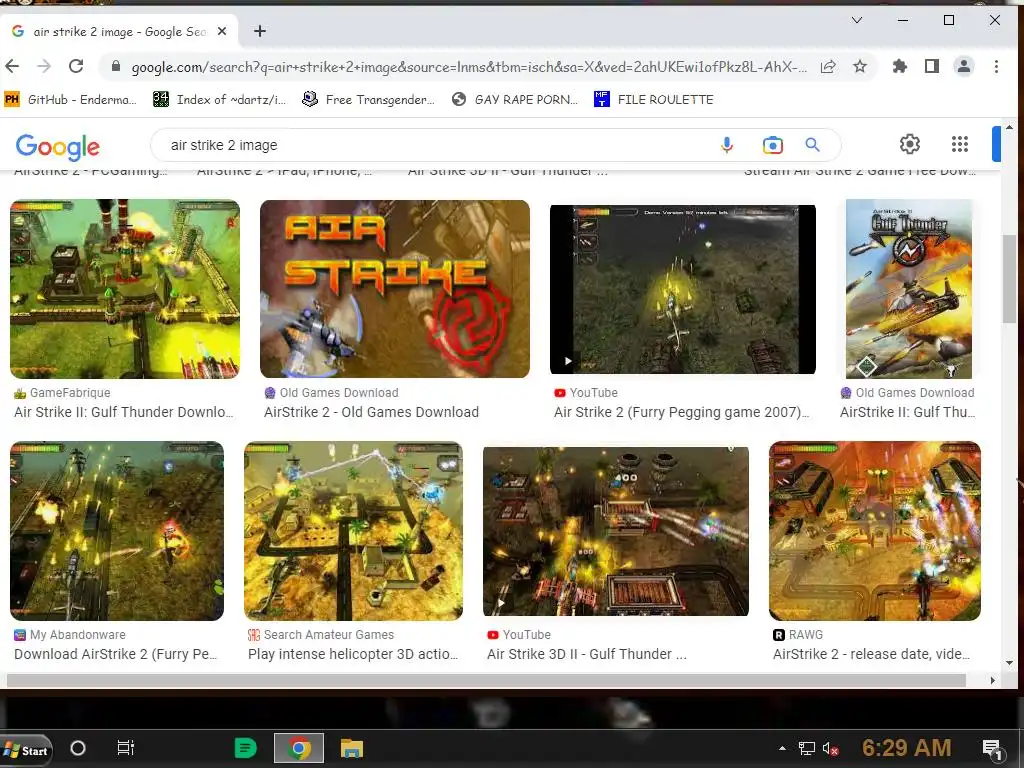The image size is (1024, 768).
Task: Click 'AirStrike 2 - release date, vide...' caption
Action: [871, 654]
